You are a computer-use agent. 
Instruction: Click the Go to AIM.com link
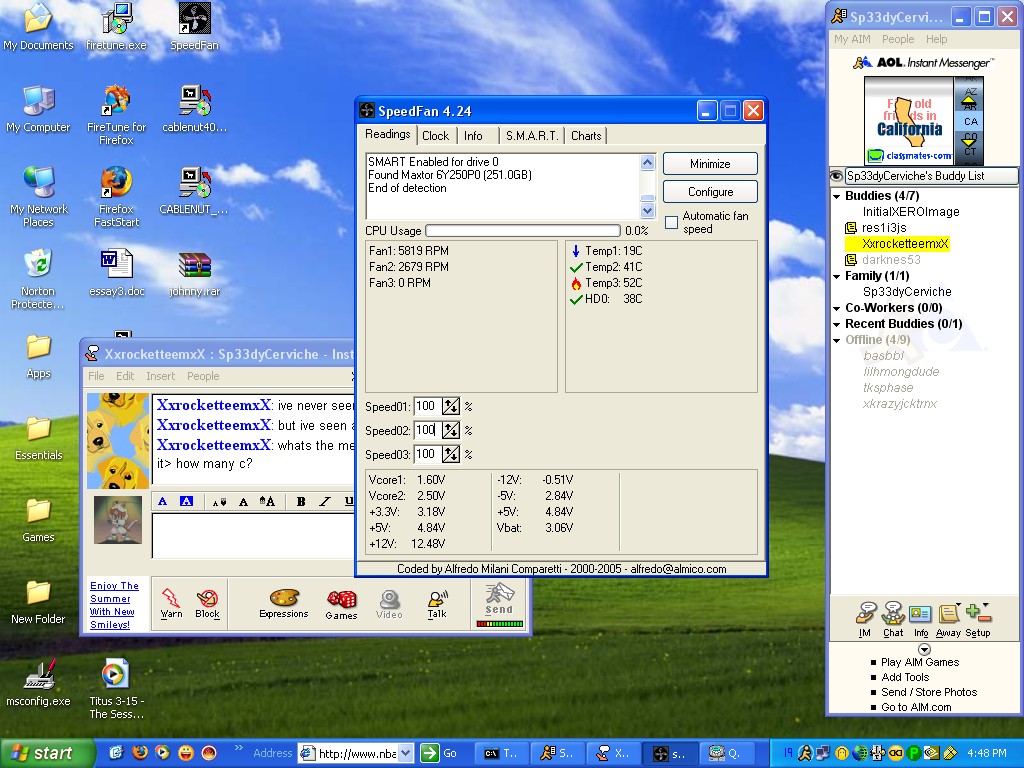pos(916,707)
